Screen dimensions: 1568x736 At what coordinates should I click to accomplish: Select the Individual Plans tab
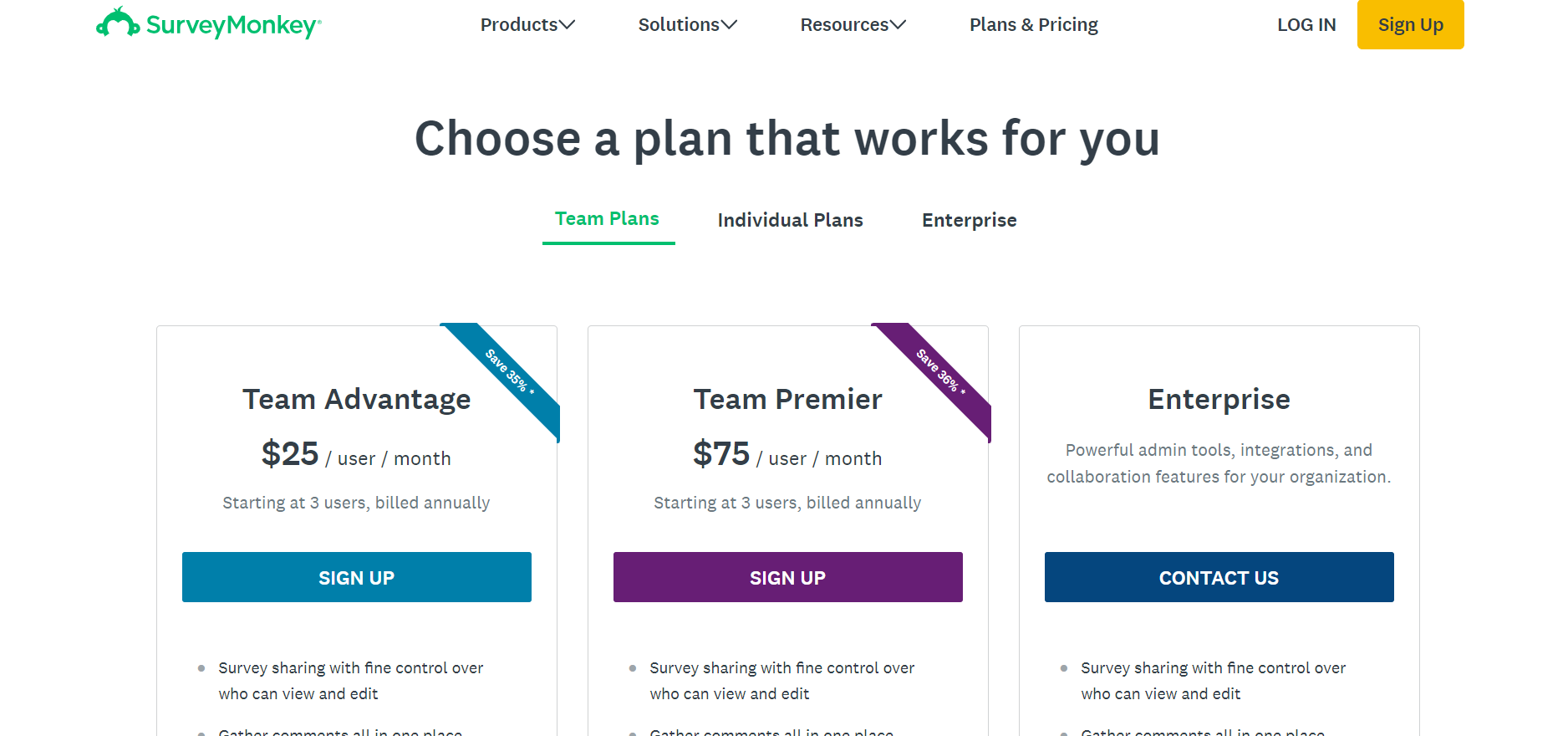click(x=790, y=220)
